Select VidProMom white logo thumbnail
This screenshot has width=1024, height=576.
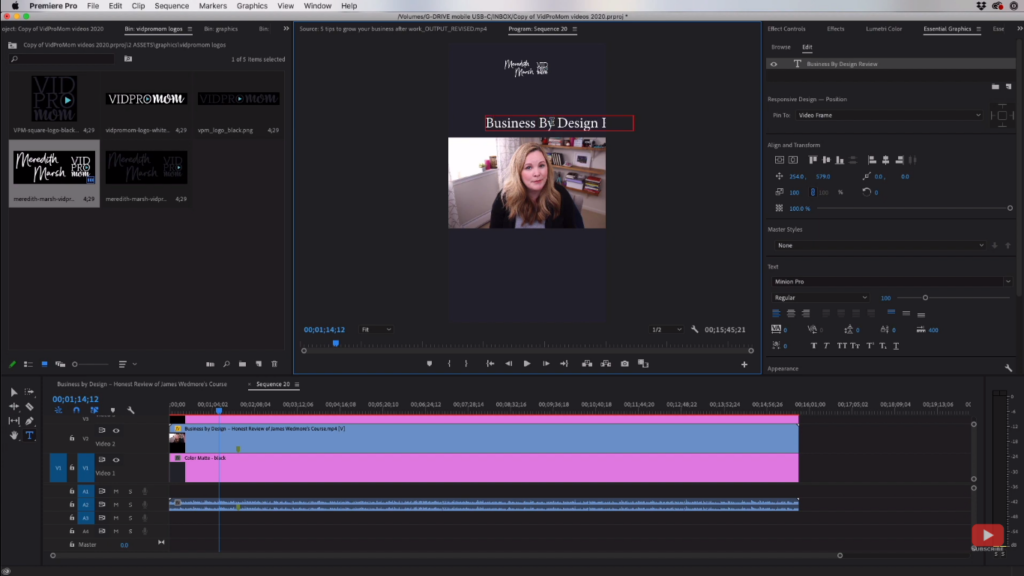pos(146,99)
